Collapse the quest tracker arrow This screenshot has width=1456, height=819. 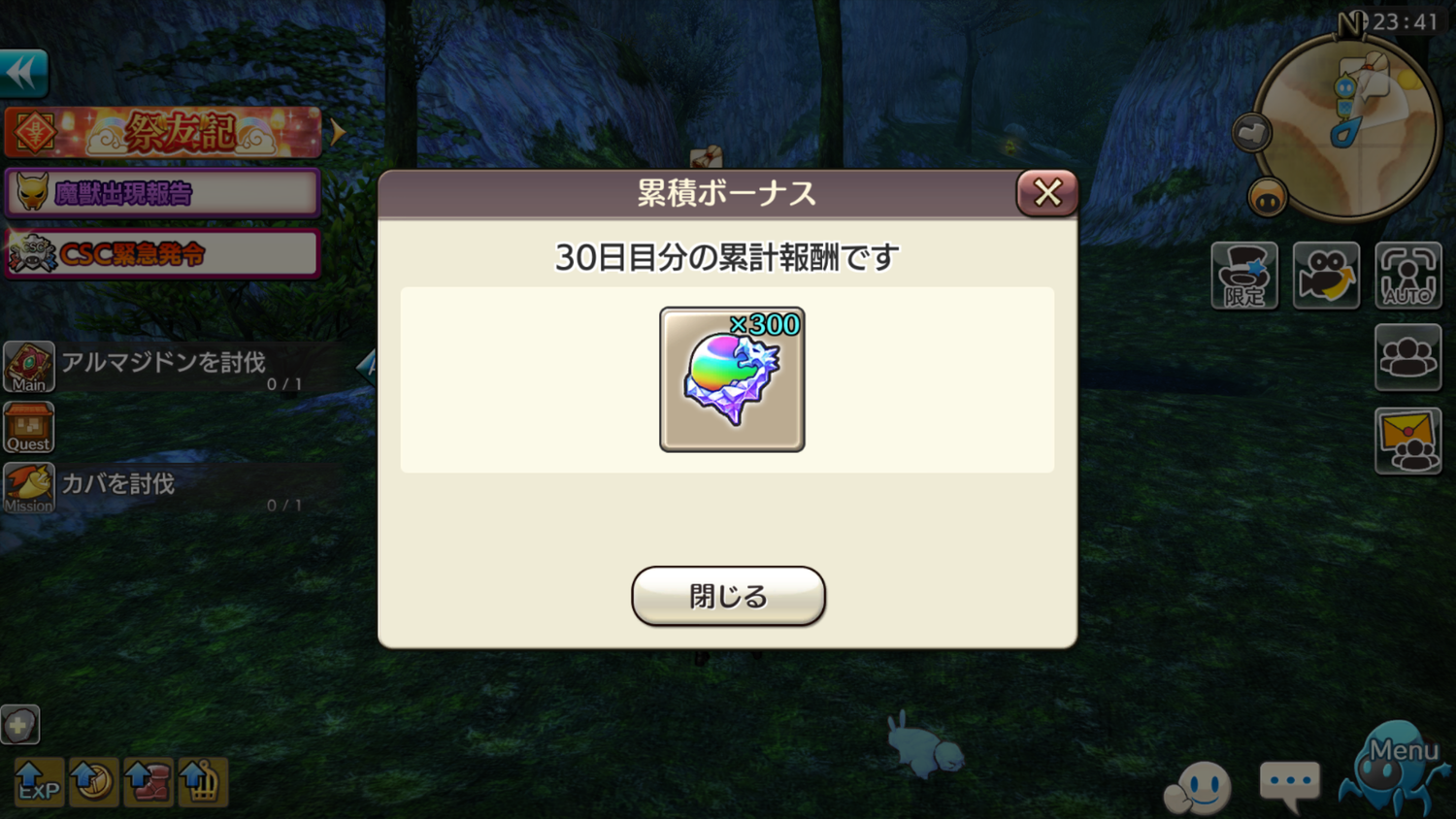click(367, 366)
